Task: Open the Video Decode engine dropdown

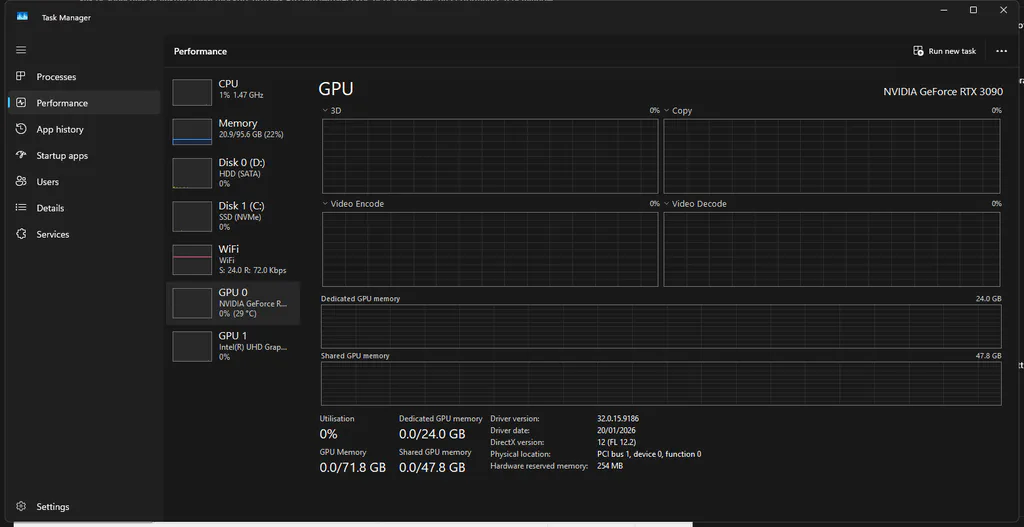Action: click(667, 204)
